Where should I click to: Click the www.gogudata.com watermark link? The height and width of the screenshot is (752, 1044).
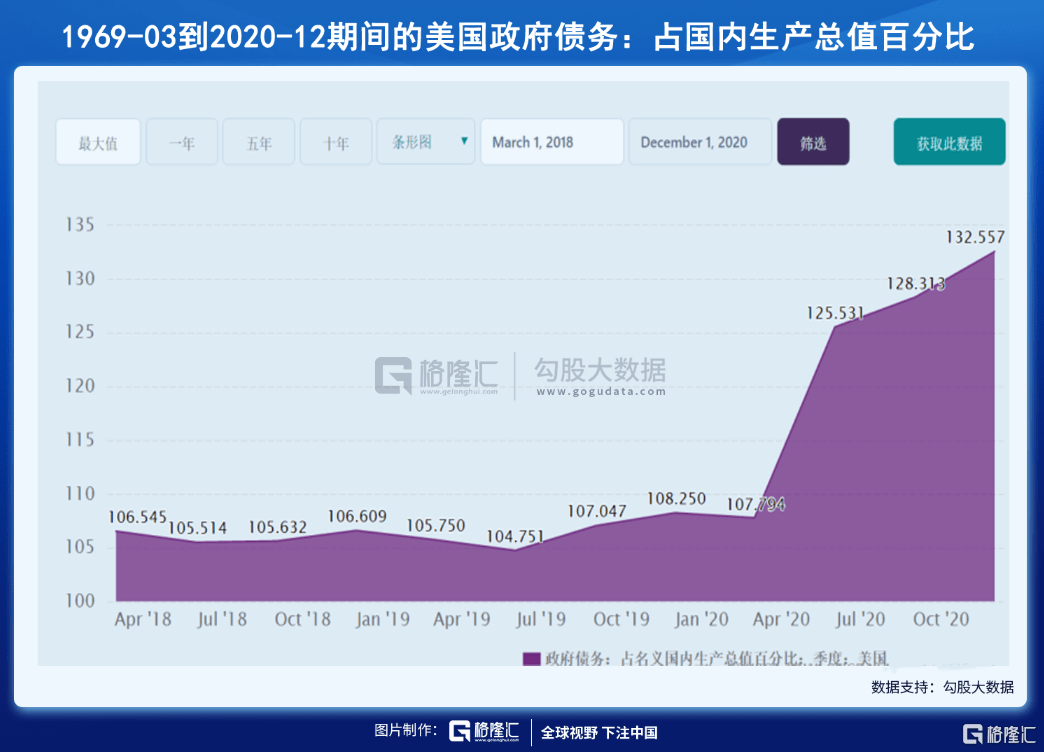coord(601,392)
